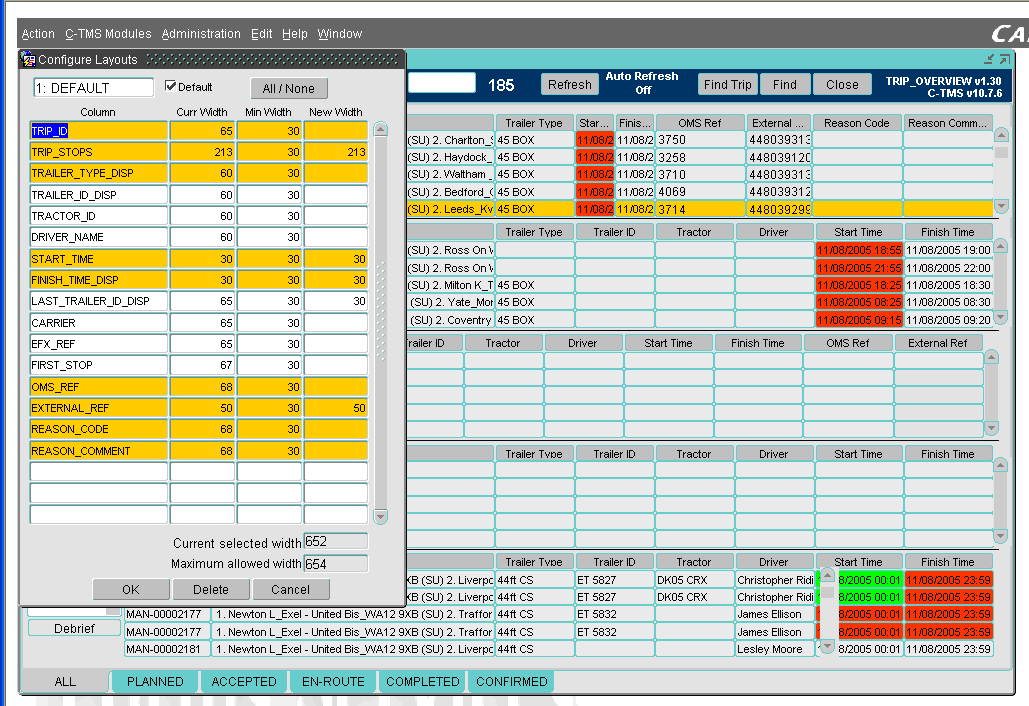
Task: Click the Find Trip button
Action: click(728, 85)
